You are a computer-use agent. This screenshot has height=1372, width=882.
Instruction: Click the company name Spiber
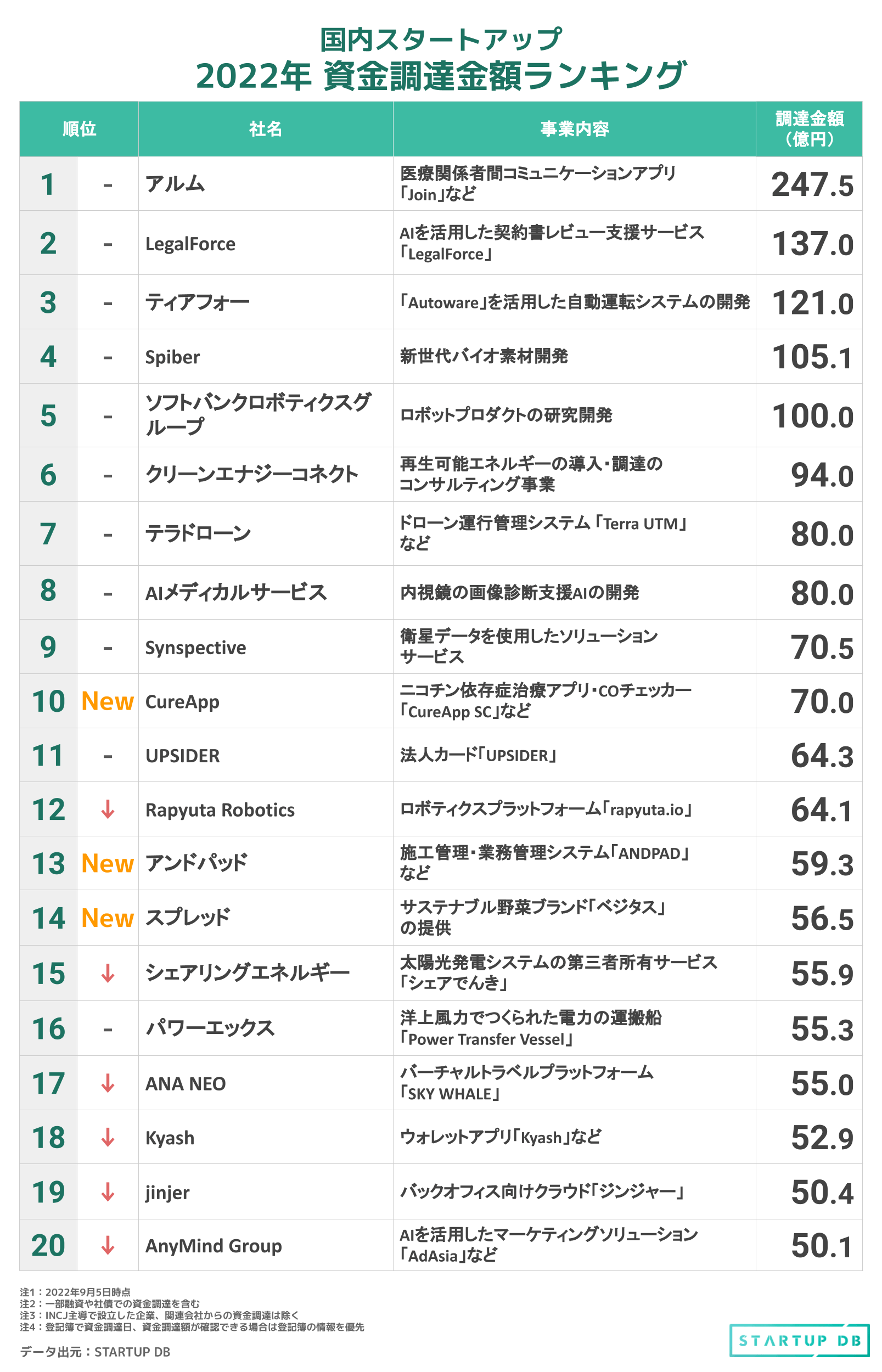[172, 357]
